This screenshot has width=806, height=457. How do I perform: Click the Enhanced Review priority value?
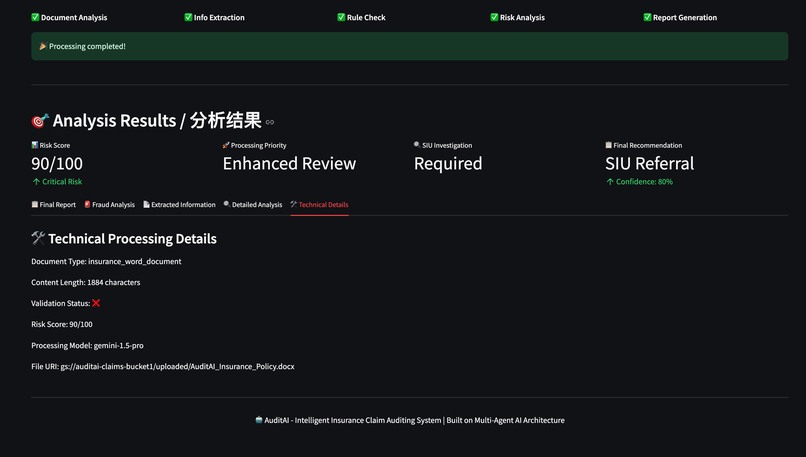point(289,163)
